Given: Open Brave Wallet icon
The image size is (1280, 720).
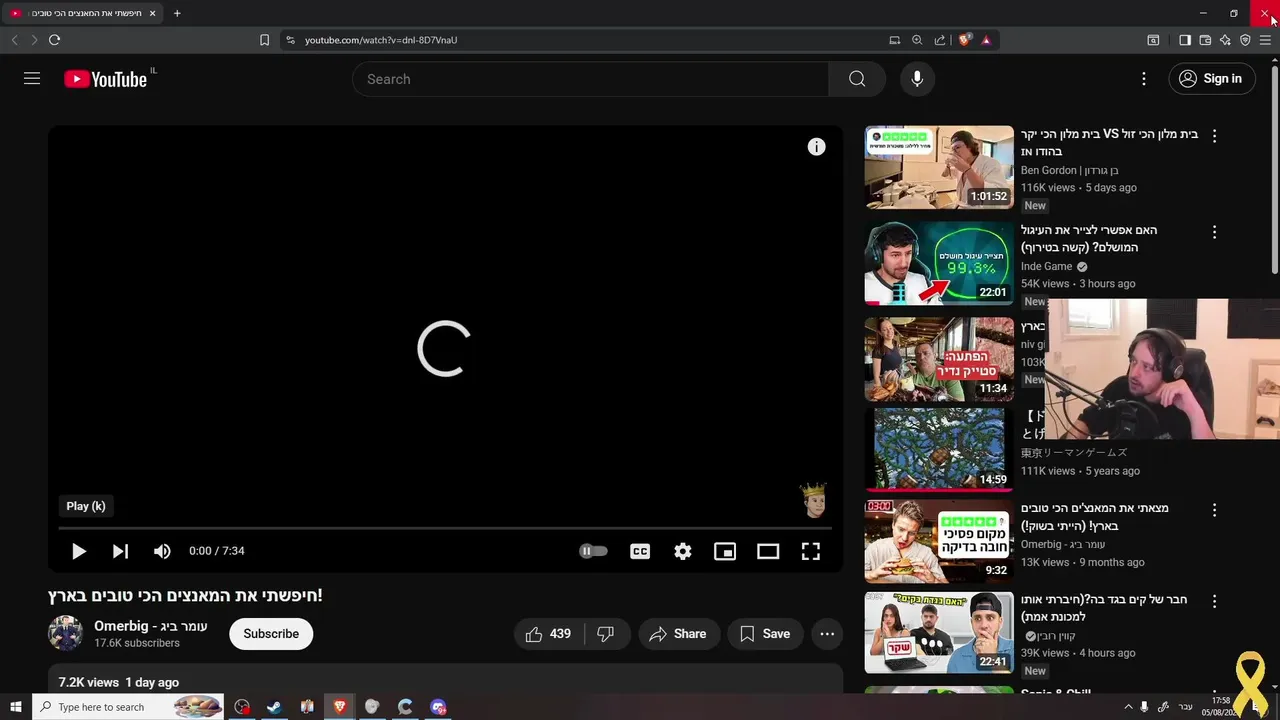Looking at the screenshot, I should pyautogui.click(x=1205, y=40).
